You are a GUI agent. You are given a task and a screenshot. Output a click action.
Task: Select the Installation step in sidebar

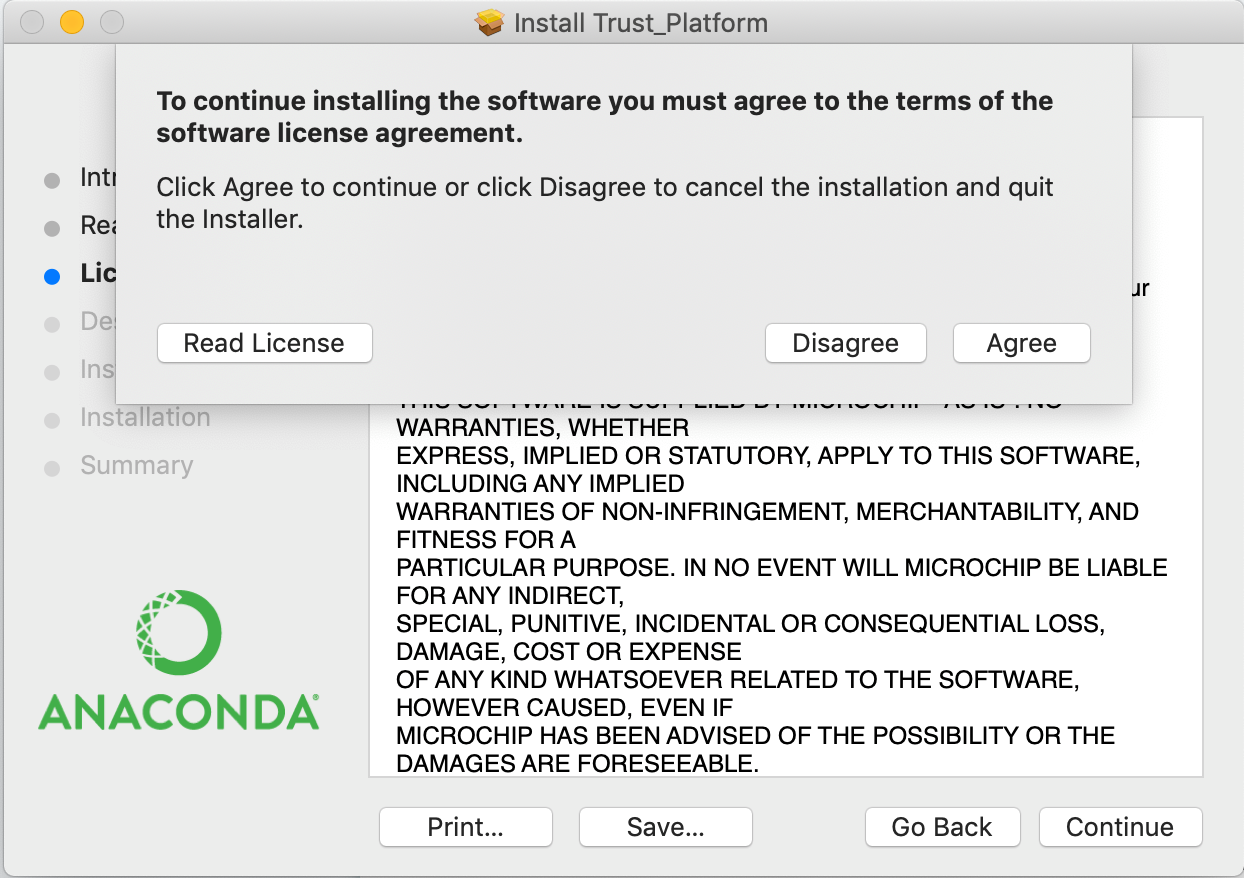tap(145, 417)
